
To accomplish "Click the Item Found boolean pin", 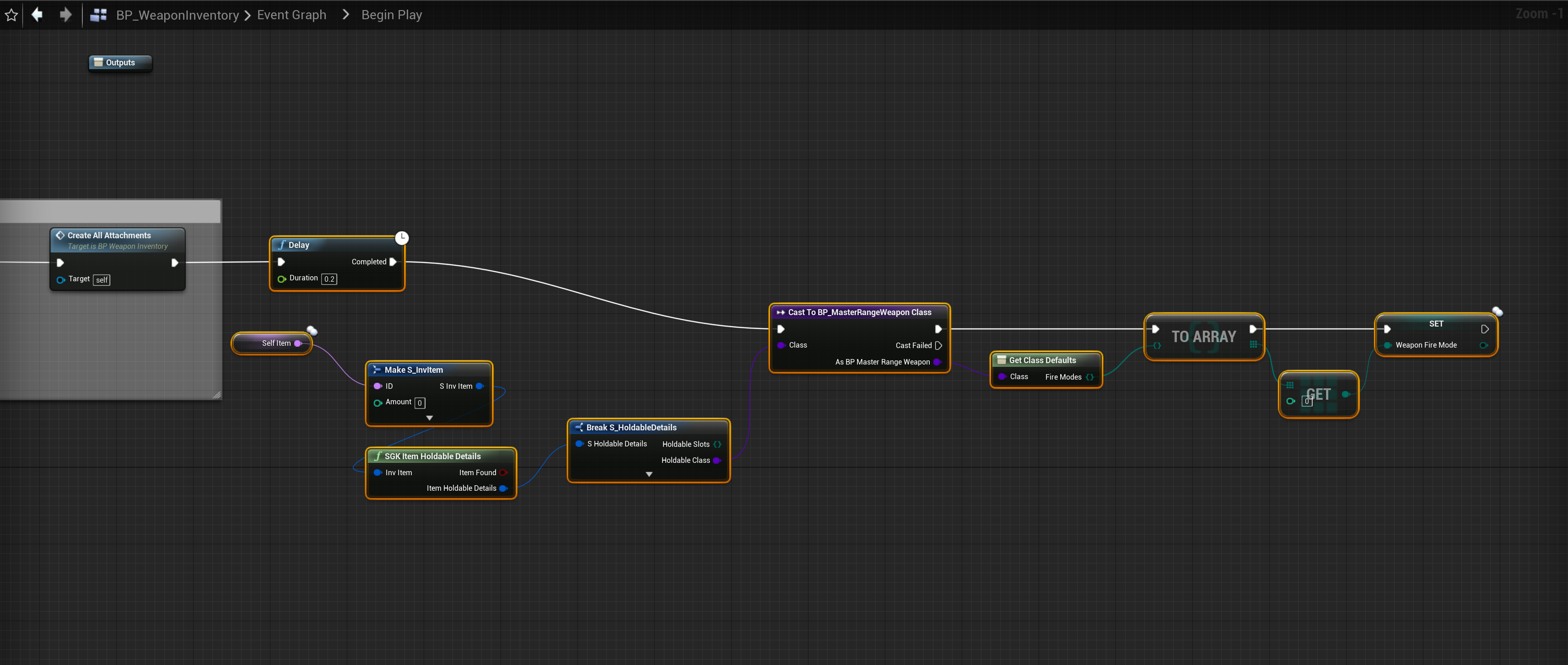I will (x=503, y=473).
